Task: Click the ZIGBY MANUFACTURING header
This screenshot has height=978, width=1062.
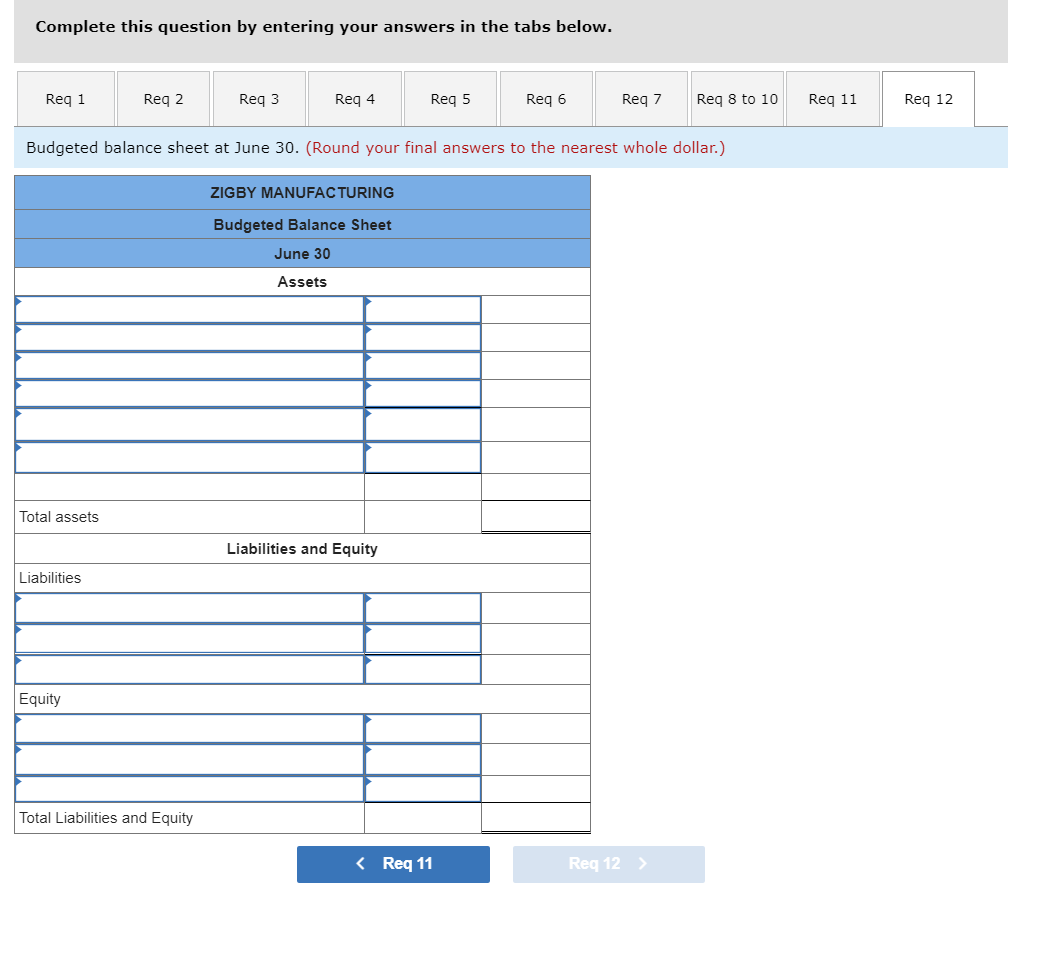Action: point(302,192)
